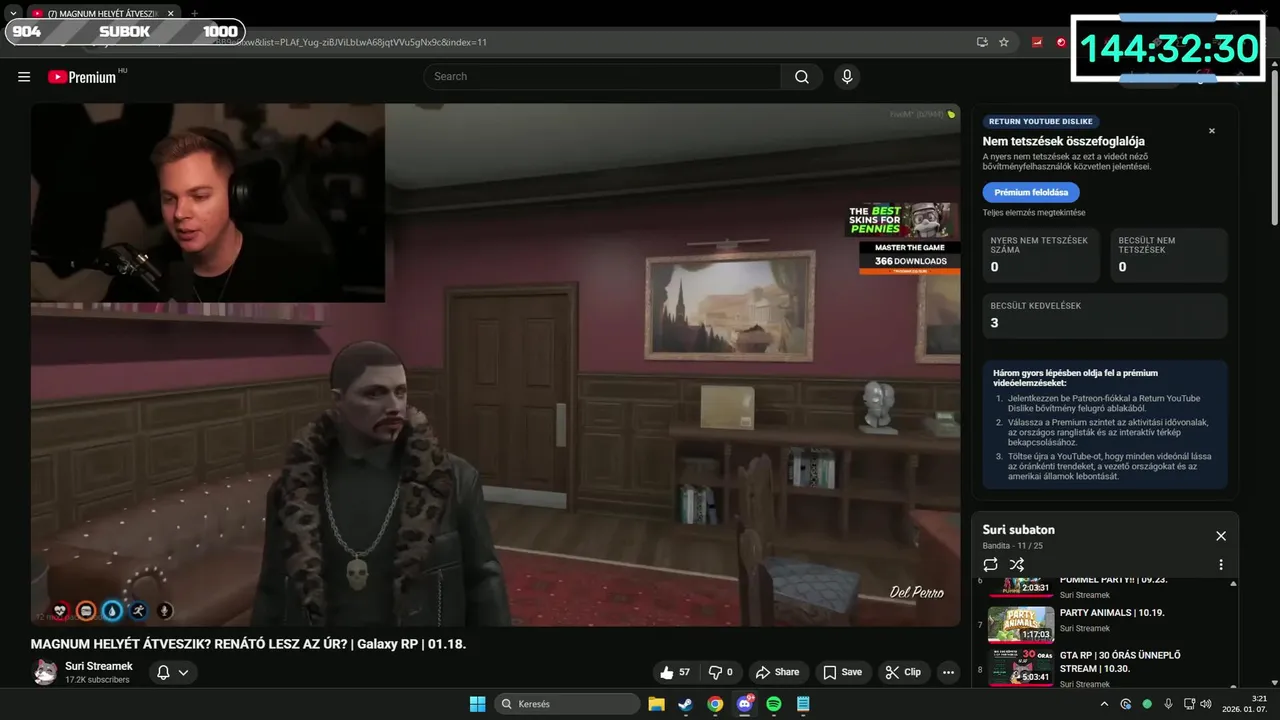1280x720 pixels.
Task: Open the Suri Streamek channel name link
Action: pos(99,666)
